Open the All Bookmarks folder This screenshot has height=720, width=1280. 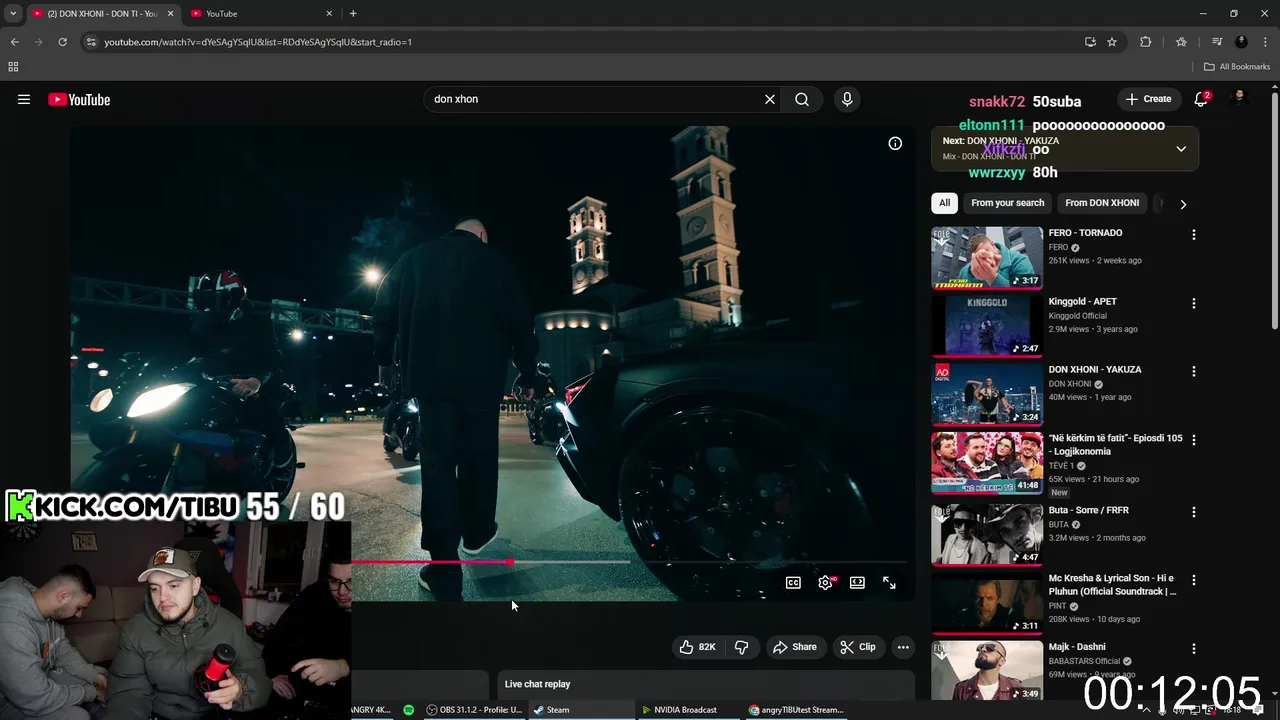(x=1237, y=67)
